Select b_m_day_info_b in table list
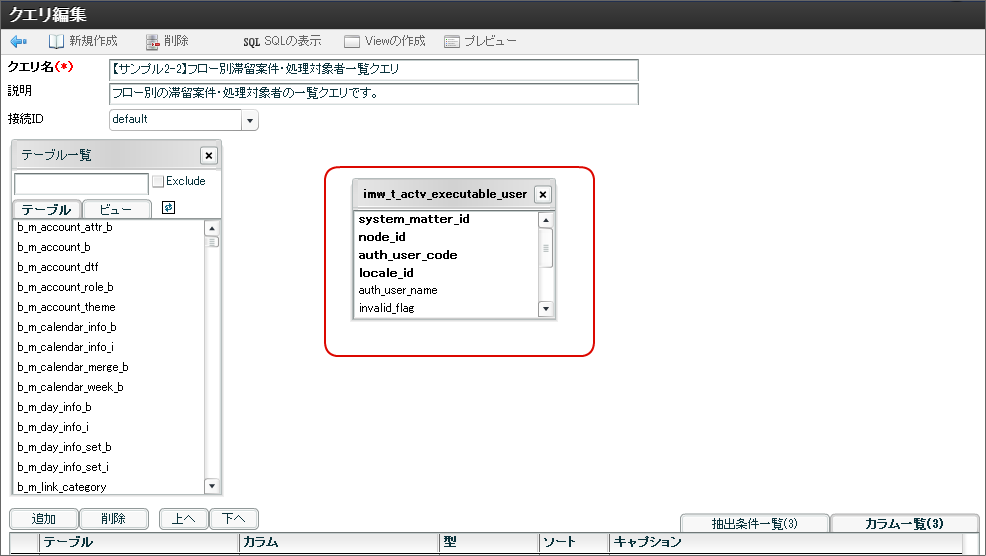Image resolution: width=986 pixels, height=556 pixels. point(55,408)
